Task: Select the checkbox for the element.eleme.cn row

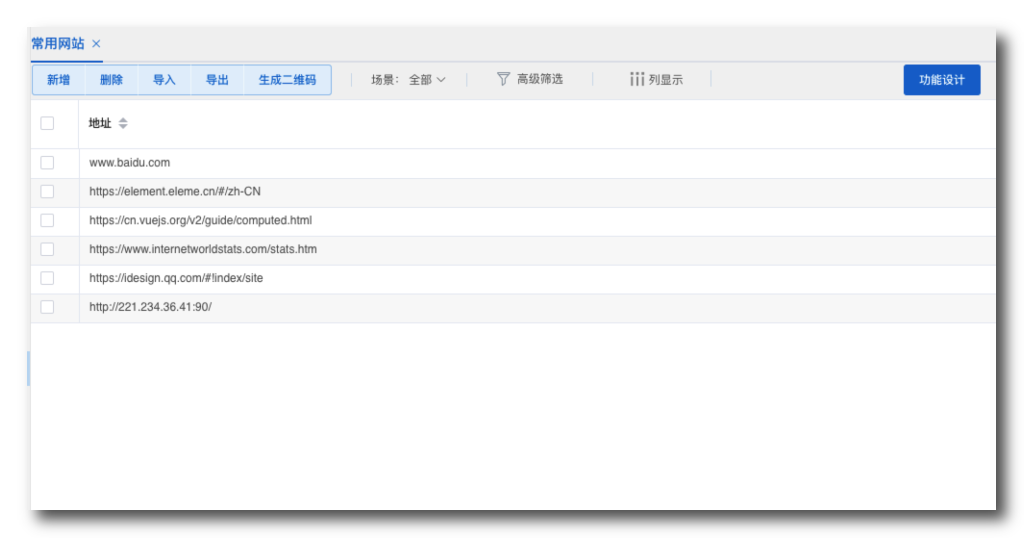Action: 47,191
